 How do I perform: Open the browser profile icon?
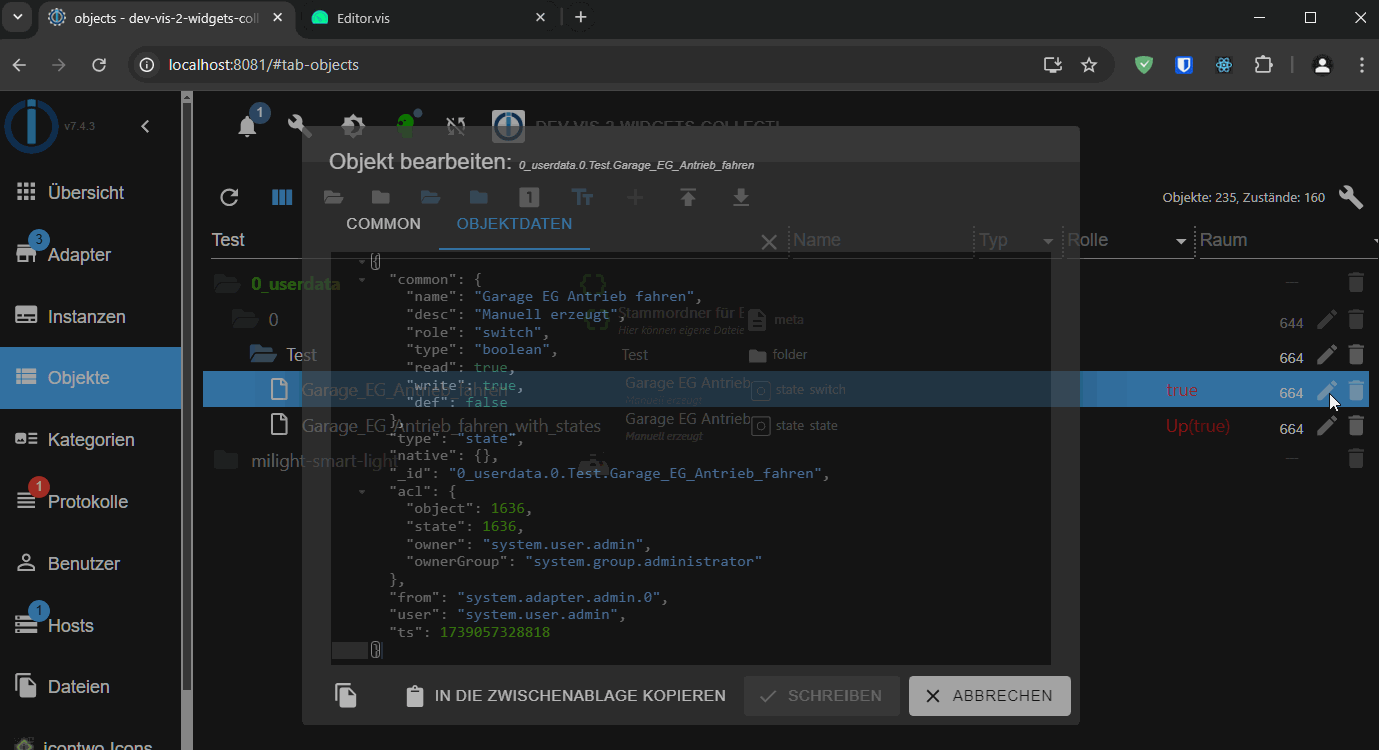pos(1322,65)
